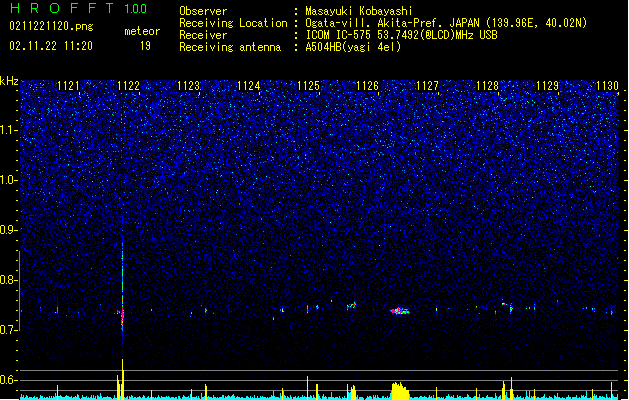Click the tall vertical meteor echo streak at 1122
This screenshot has width=629, height=400.
pos(122,287)
